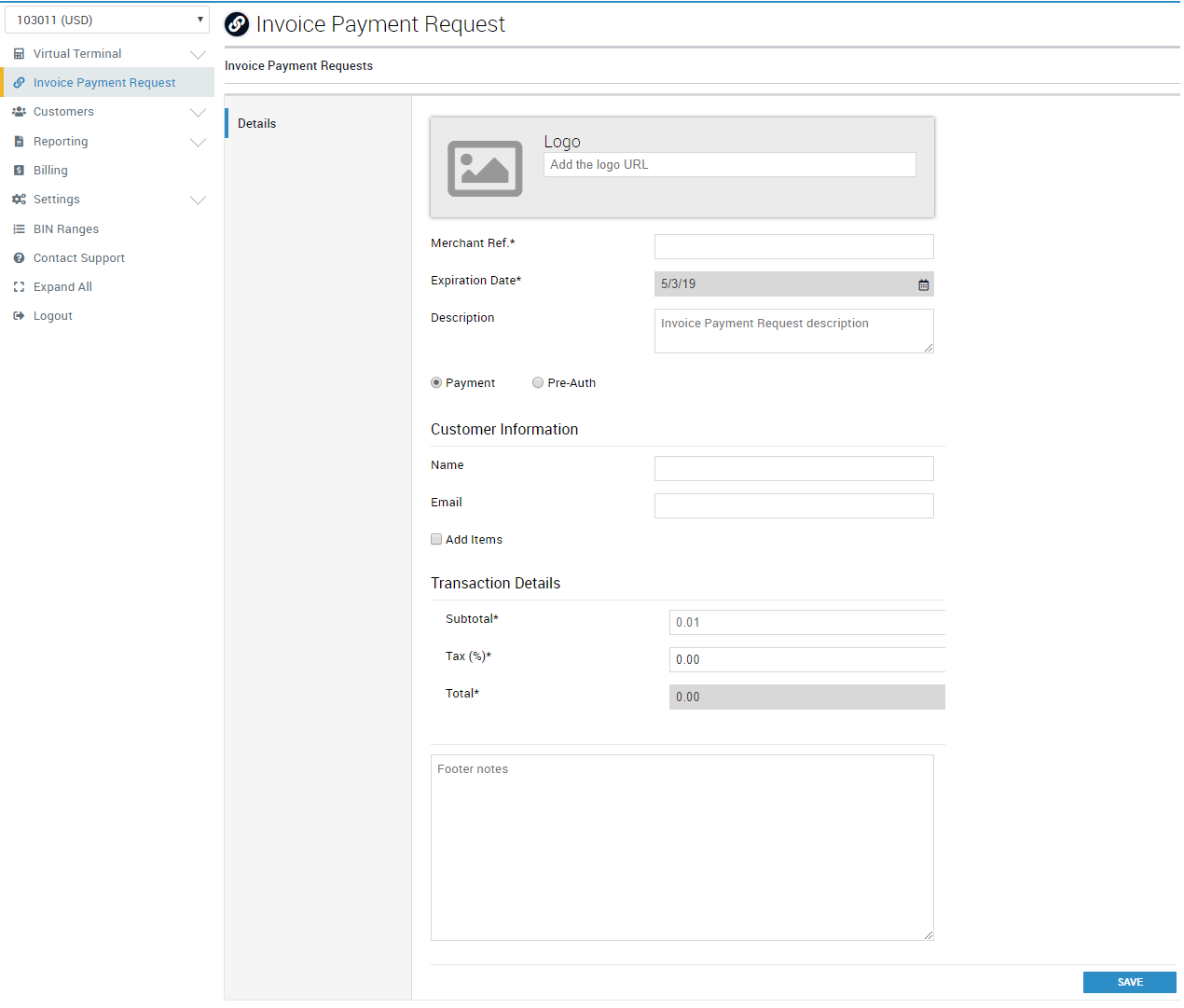The width and height of the screenshot is (1184, 1008).
Task: Expand the Reporting submenu chevron
Action: [198, 143]
